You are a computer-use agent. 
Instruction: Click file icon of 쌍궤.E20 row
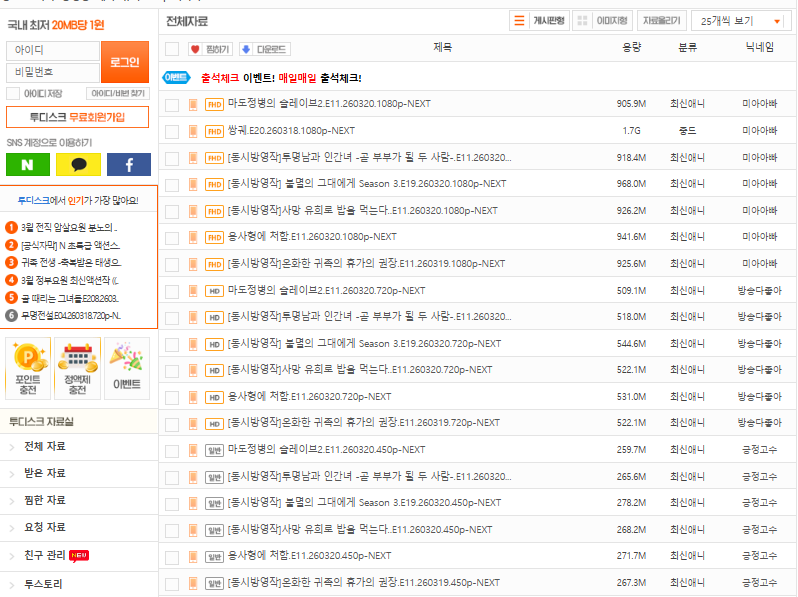tap(193, 131)
